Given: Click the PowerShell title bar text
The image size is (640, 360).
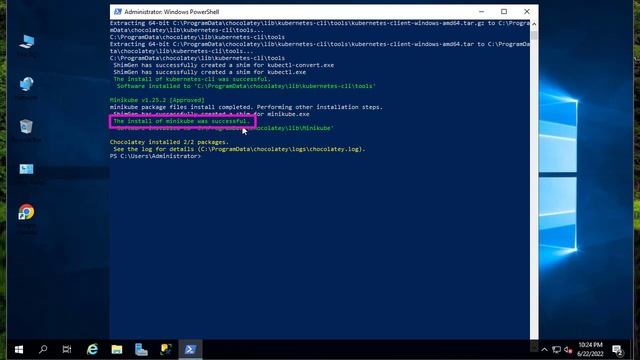Looking at the screenshot, I should (x=171, y=12).
